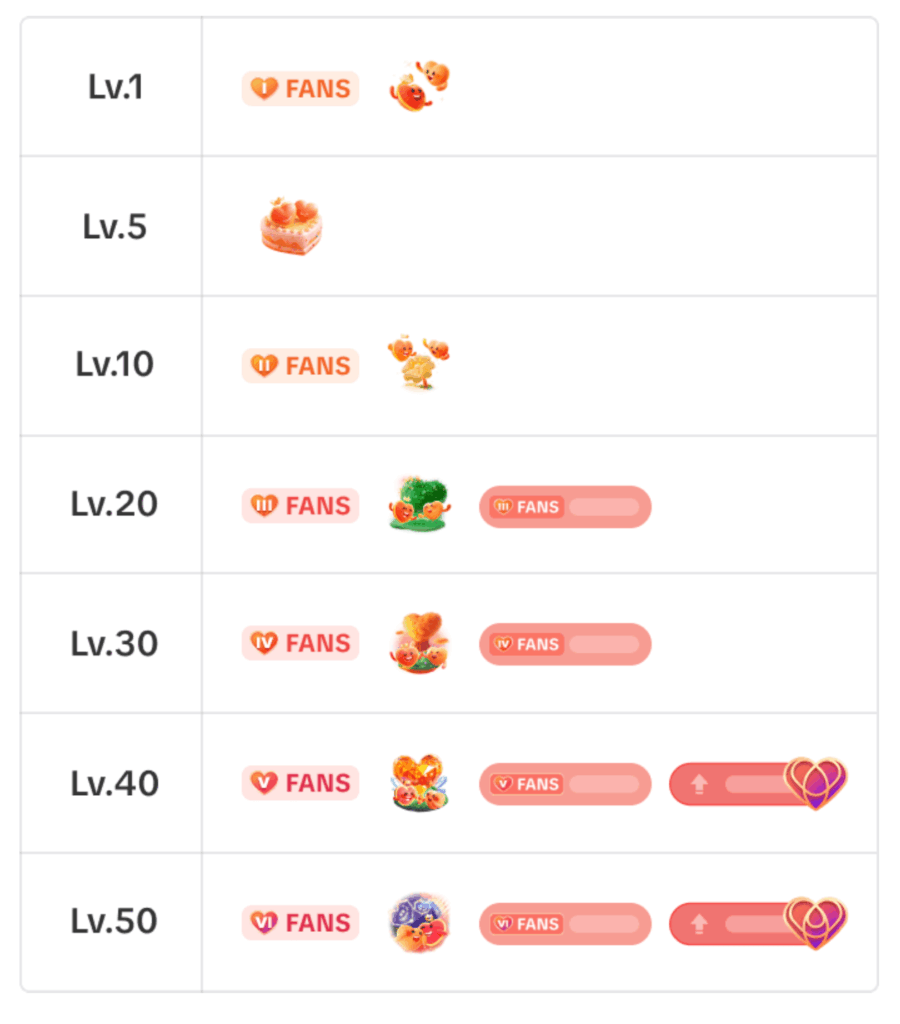The image size is (900, 1024).
Task: Click the Lv.30 FANS IV badge
Action: pos(300,643)
